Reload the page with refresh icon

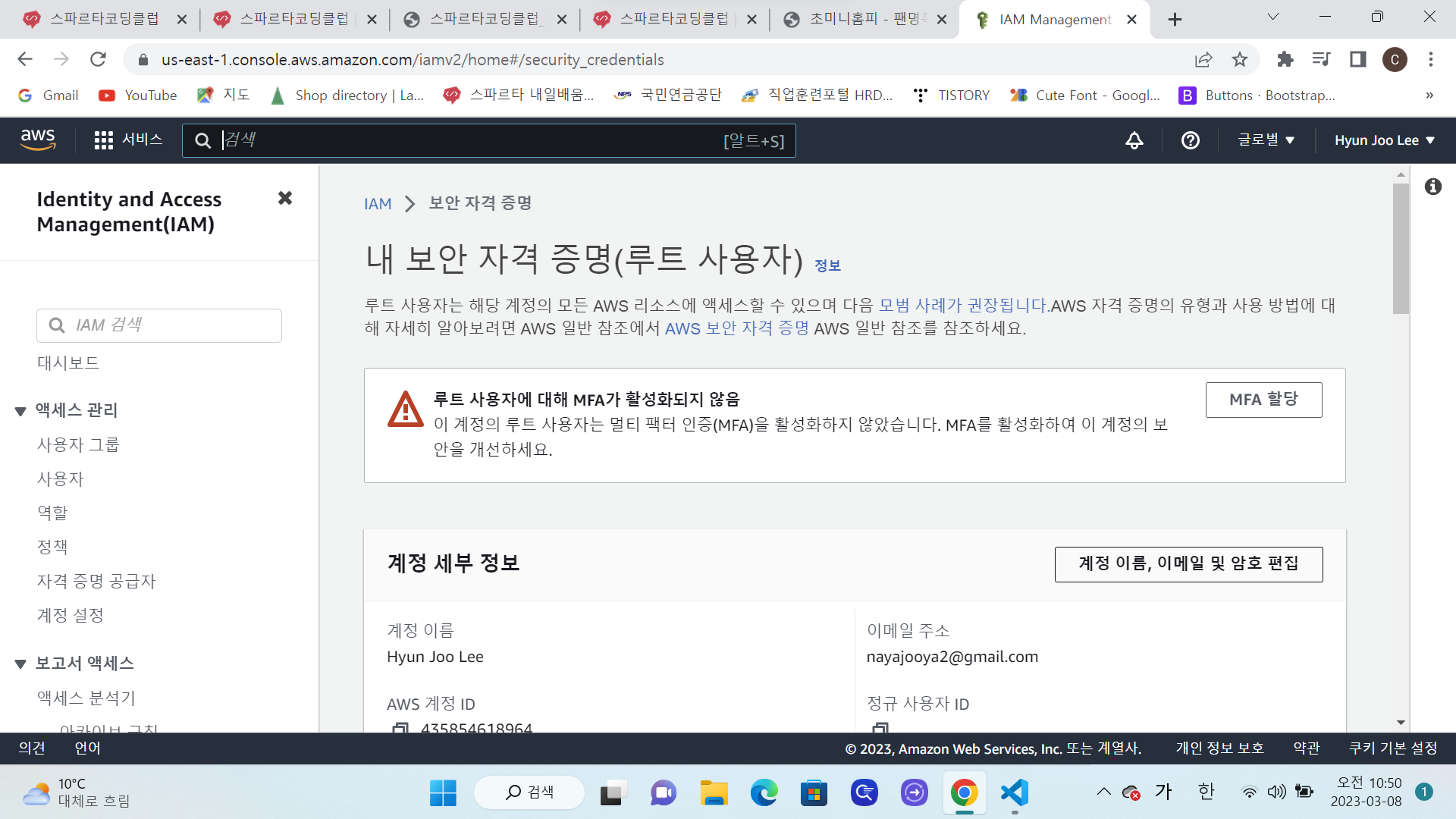tap(98, 59)
